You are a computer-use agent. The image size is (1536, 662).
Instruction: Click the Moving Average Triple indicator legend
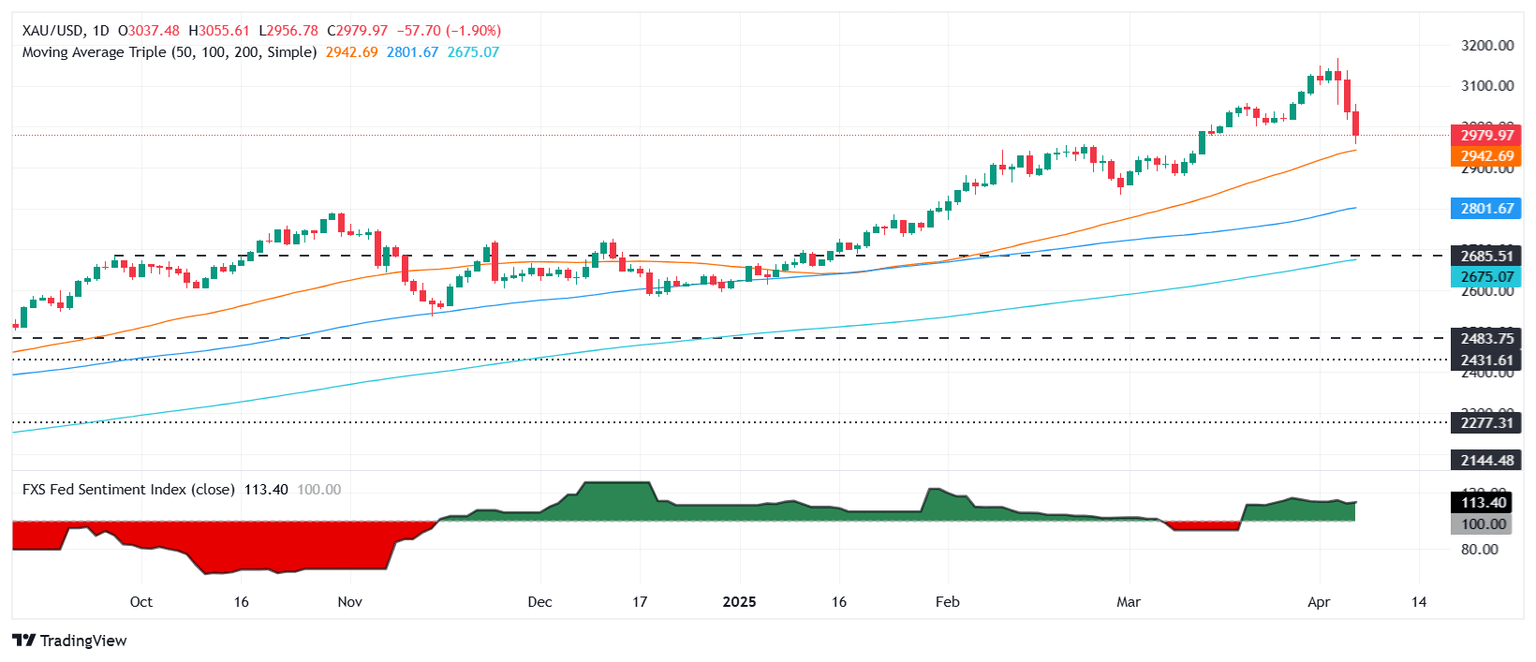point(169,51)
